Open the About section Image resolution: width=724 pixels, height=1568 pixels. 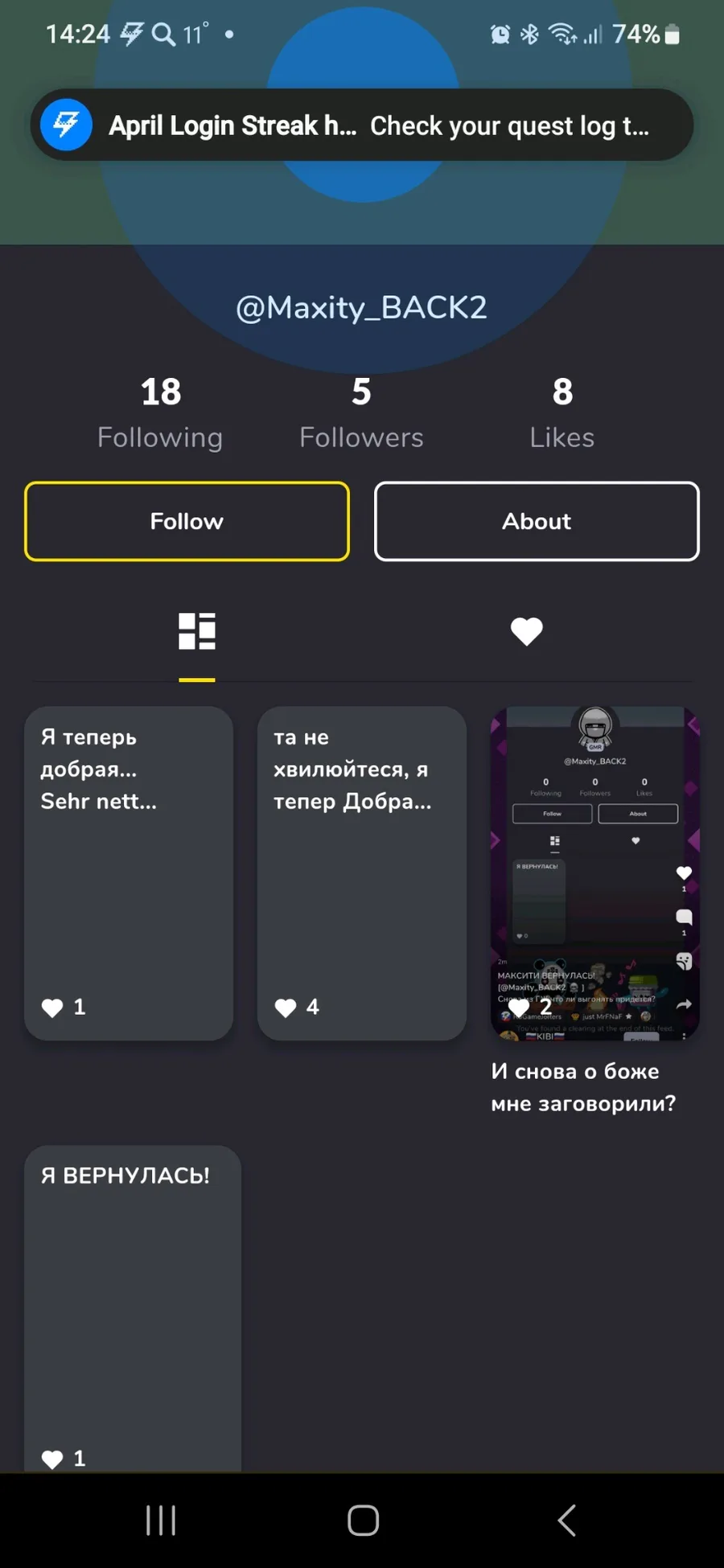(537, 521)
